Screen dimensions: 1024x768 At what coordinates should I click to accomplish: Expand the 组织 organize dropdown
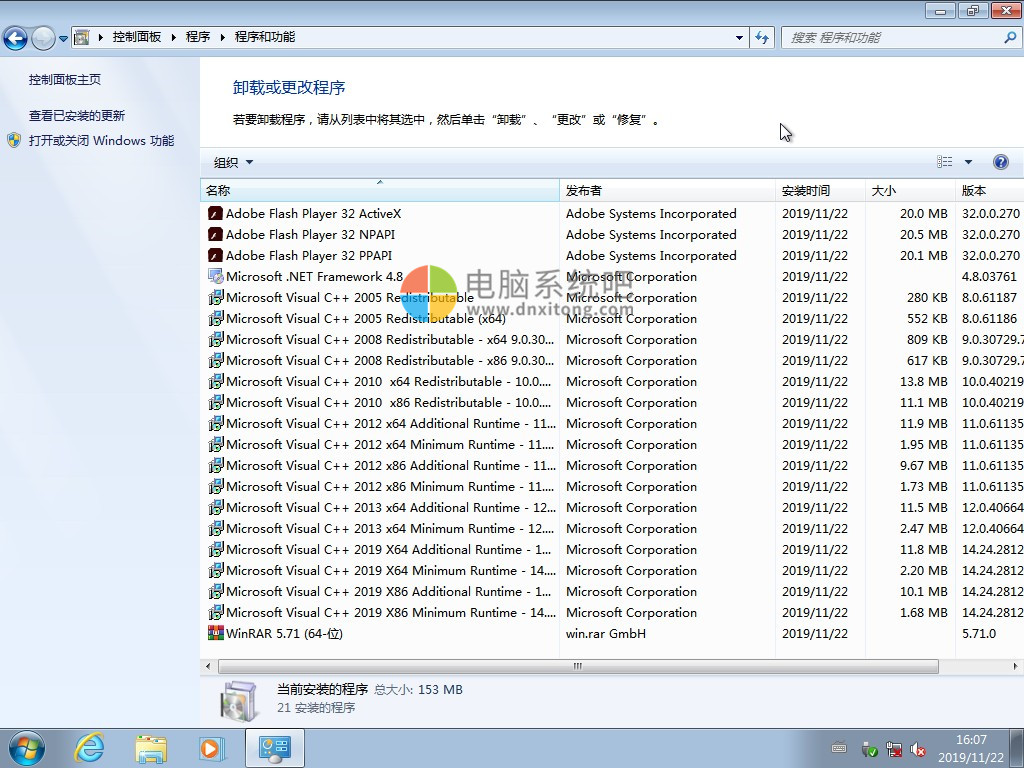[233, 163]
